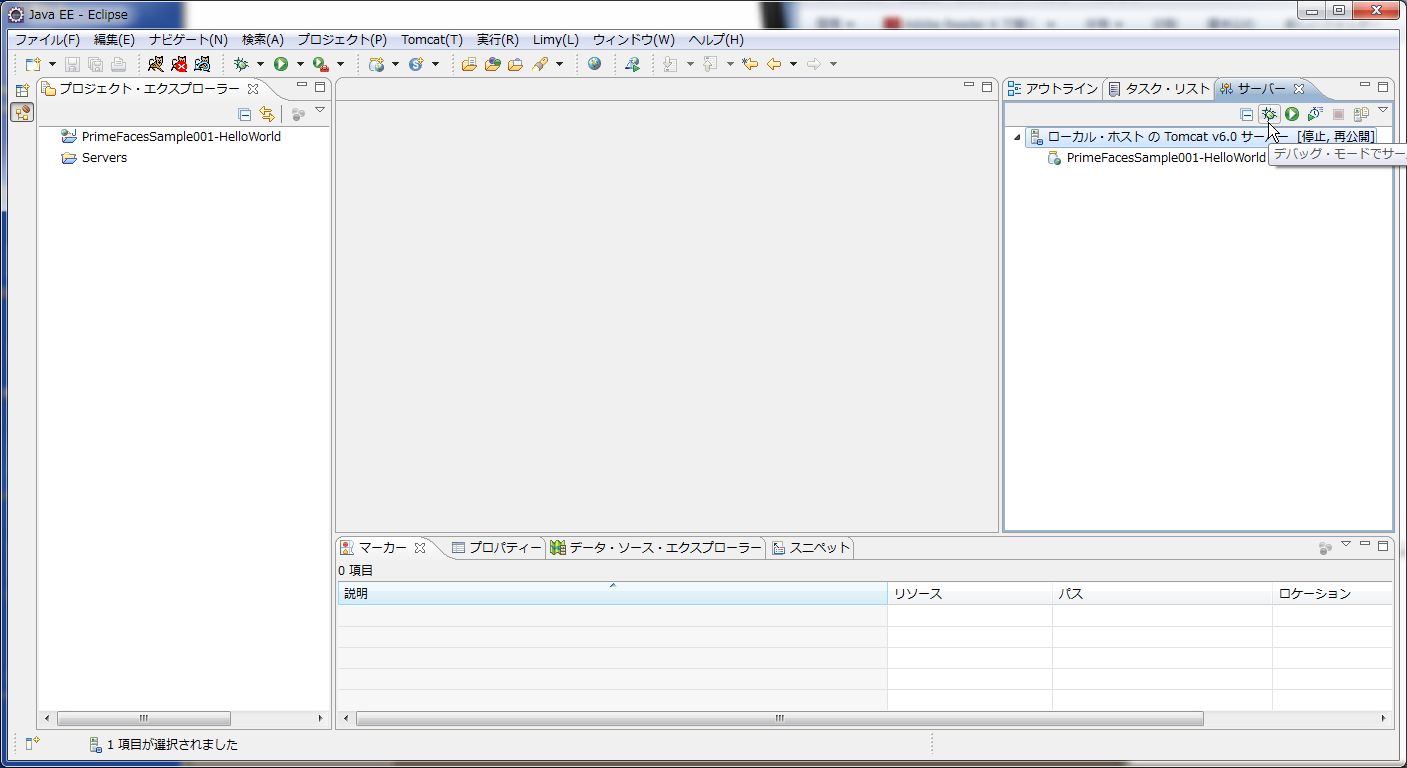Click the Last Edit Location arrow icon
The width and height of the screenshot is (1407, 768).
click(x=750, y=64)
